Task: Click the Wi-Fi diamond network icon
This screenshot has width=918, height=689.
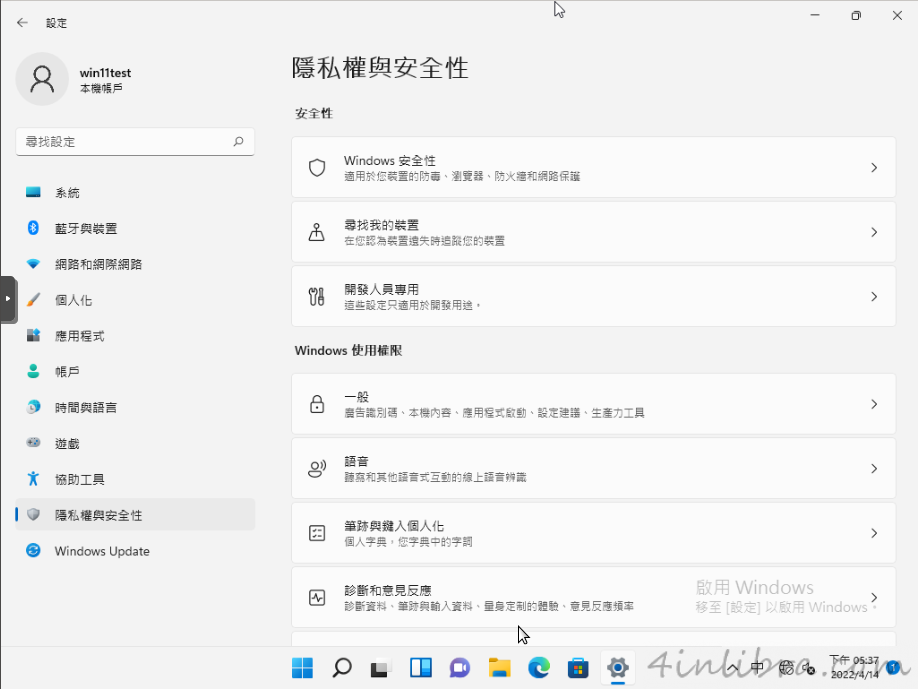Action: click(33, 264)
